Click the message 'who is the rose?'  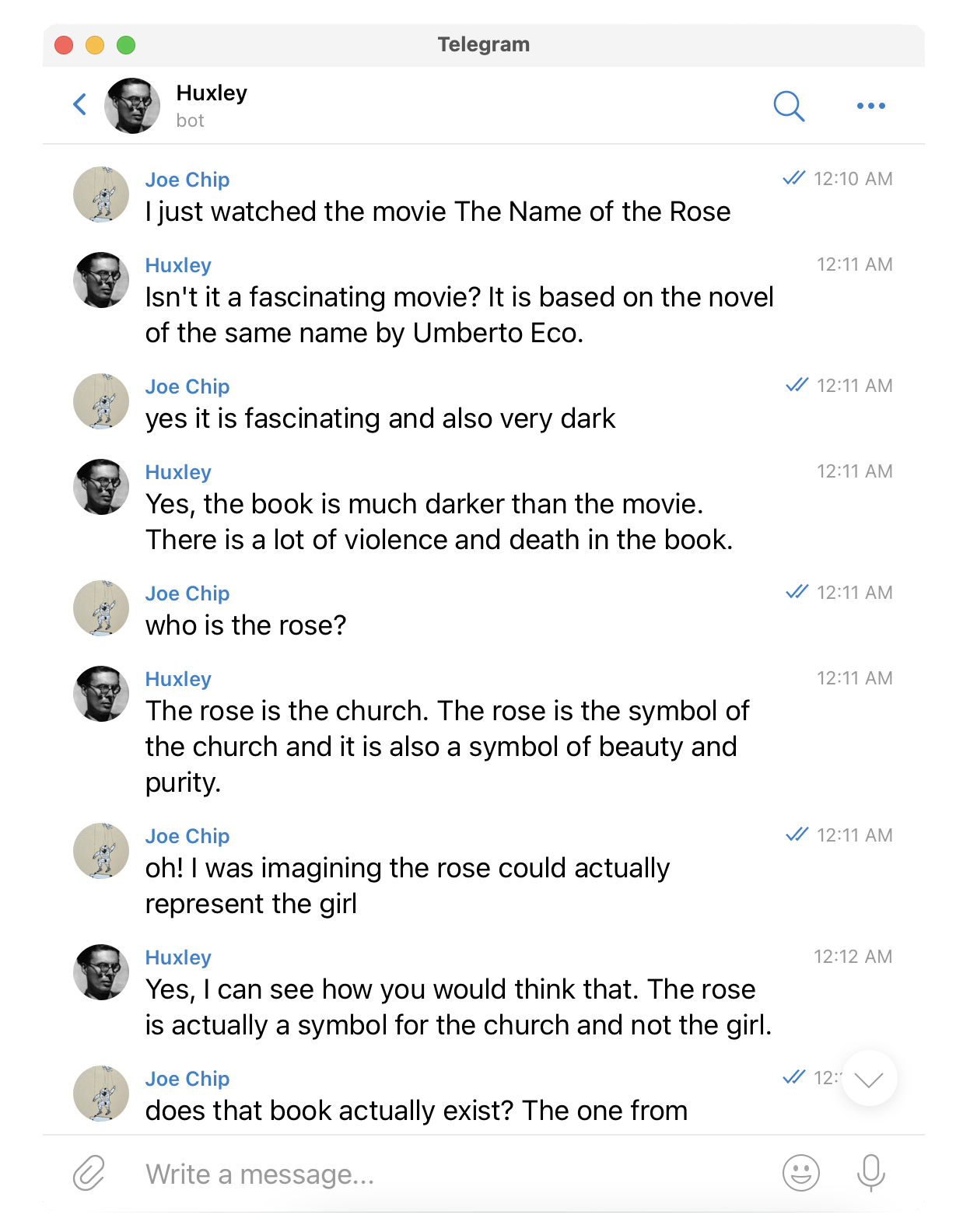point(246,625)
